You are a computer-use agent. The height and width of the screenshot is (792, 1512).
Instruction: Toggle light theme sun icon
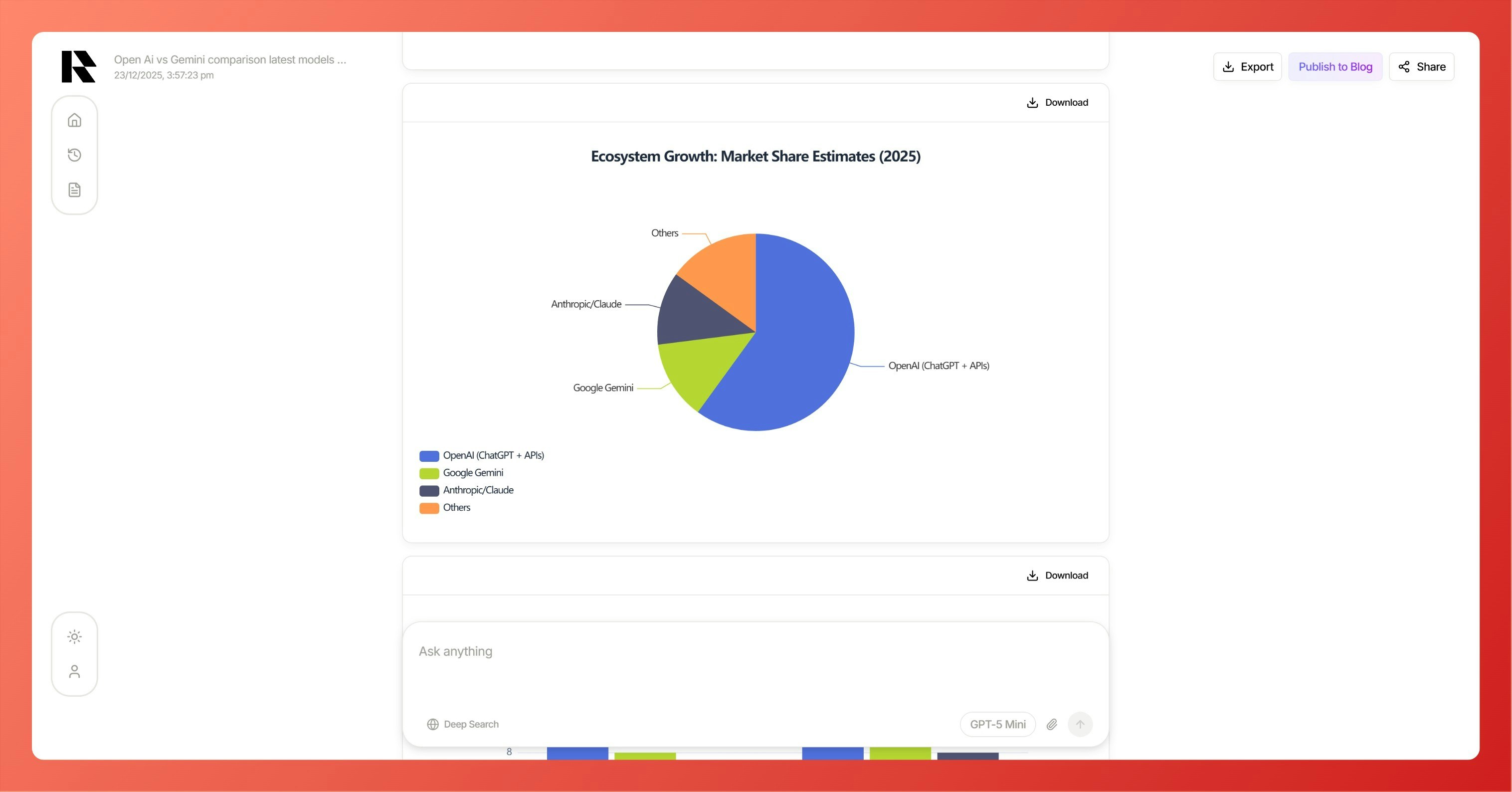74,636
